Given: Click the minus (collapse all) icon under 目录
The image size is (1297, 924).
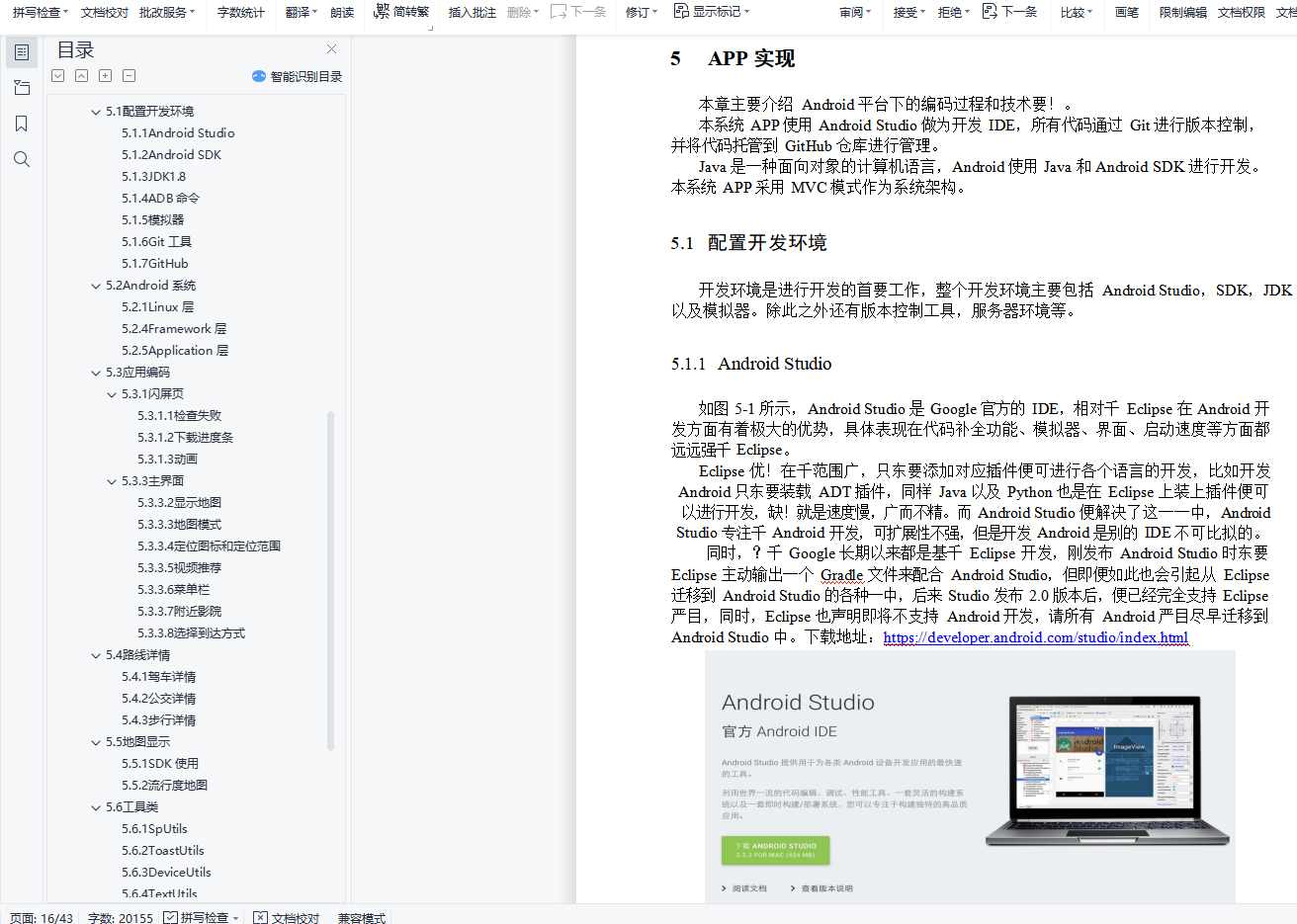Looking at the screenshot, I should tap(130, 76).
